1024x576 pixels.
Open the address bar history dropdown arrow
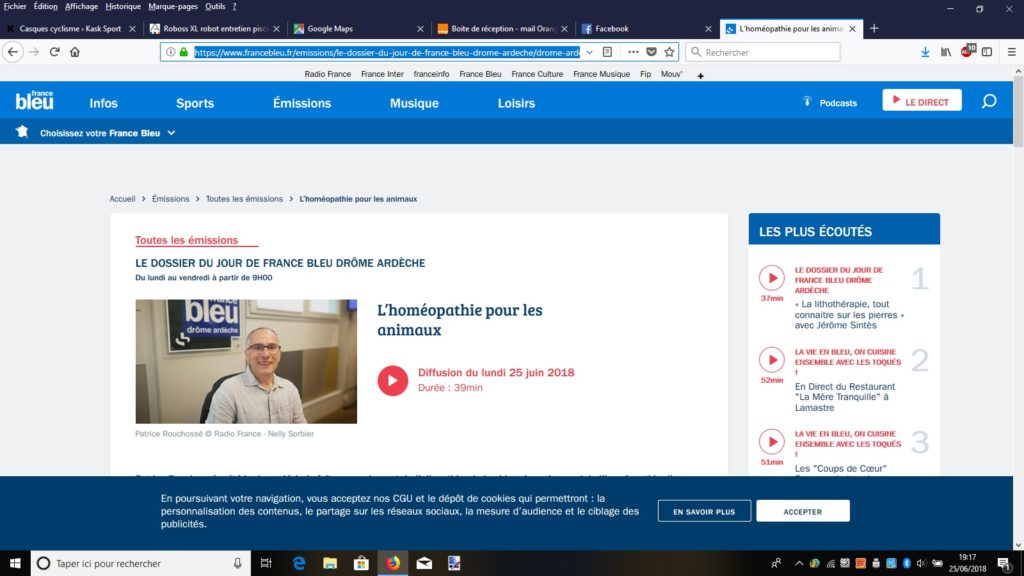click(589, 52)
